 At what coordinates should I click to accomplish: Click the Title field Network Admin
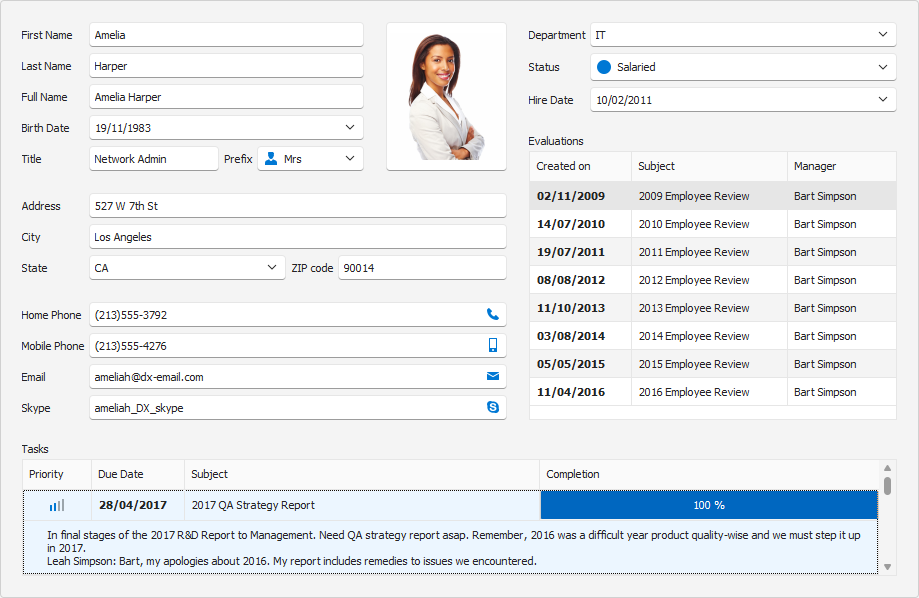154,159
